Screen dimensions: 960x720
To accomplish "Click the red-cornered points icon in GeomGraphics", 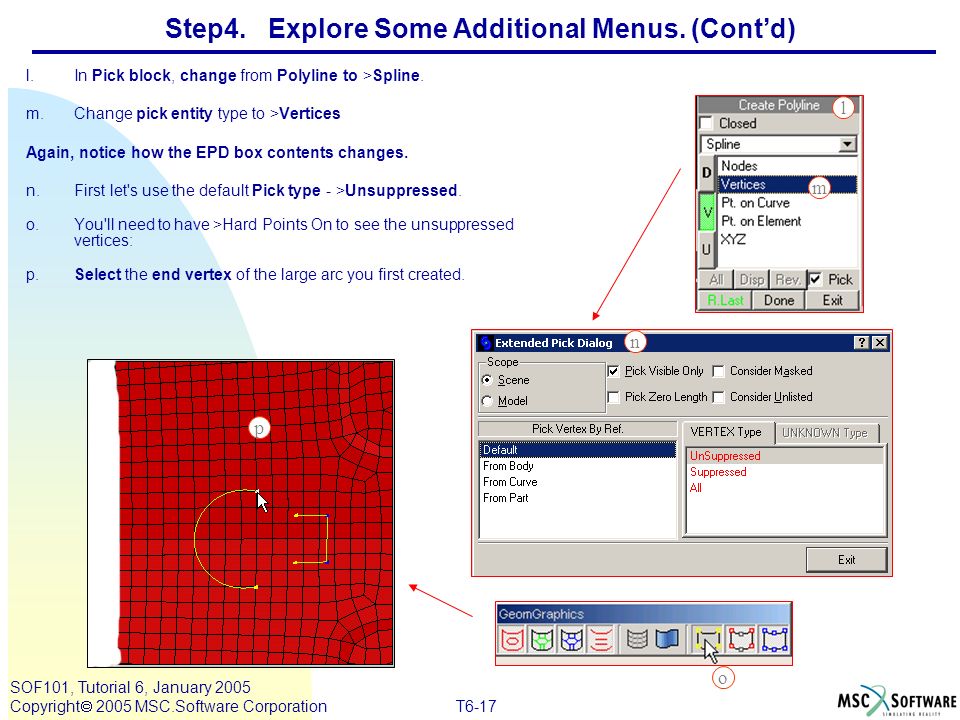I will [741, 640].
